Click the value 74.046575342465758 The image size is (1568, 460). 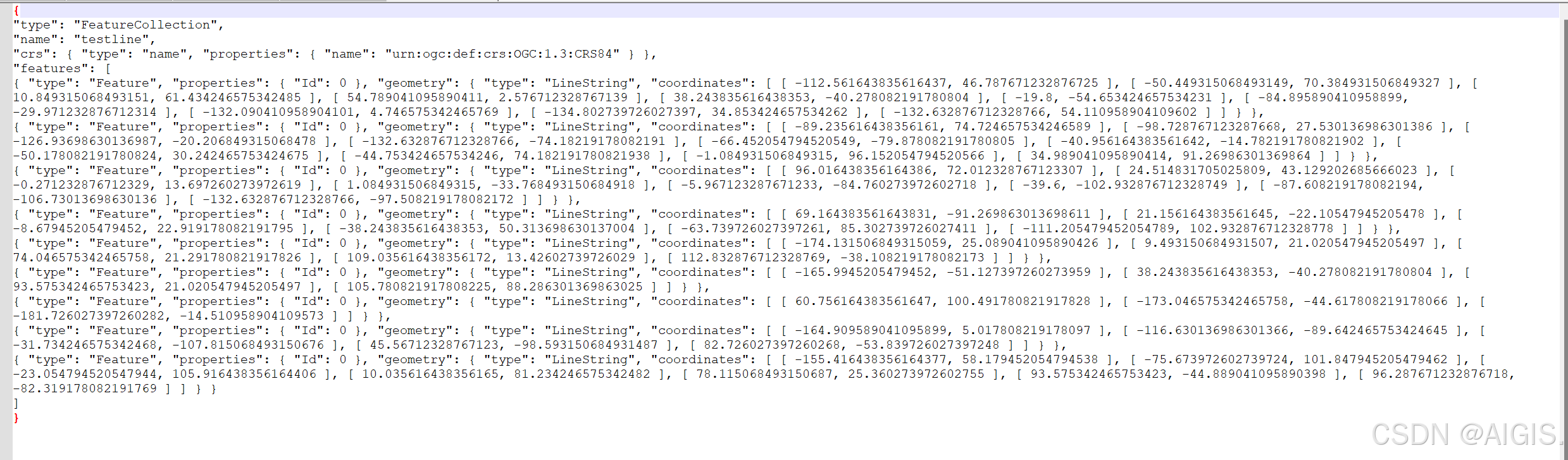tap(81, 258)
